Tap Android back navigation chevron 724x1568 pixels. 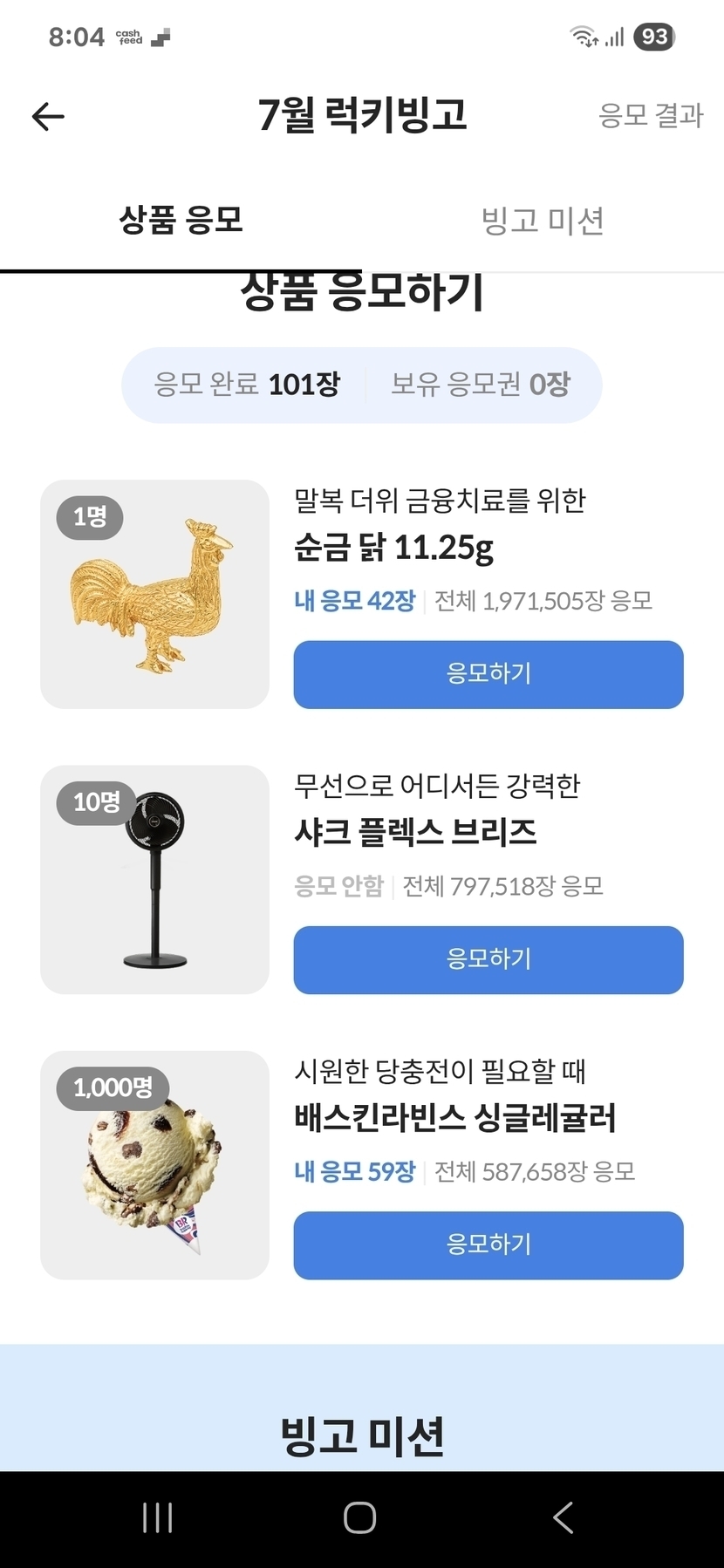point(563,1517)
